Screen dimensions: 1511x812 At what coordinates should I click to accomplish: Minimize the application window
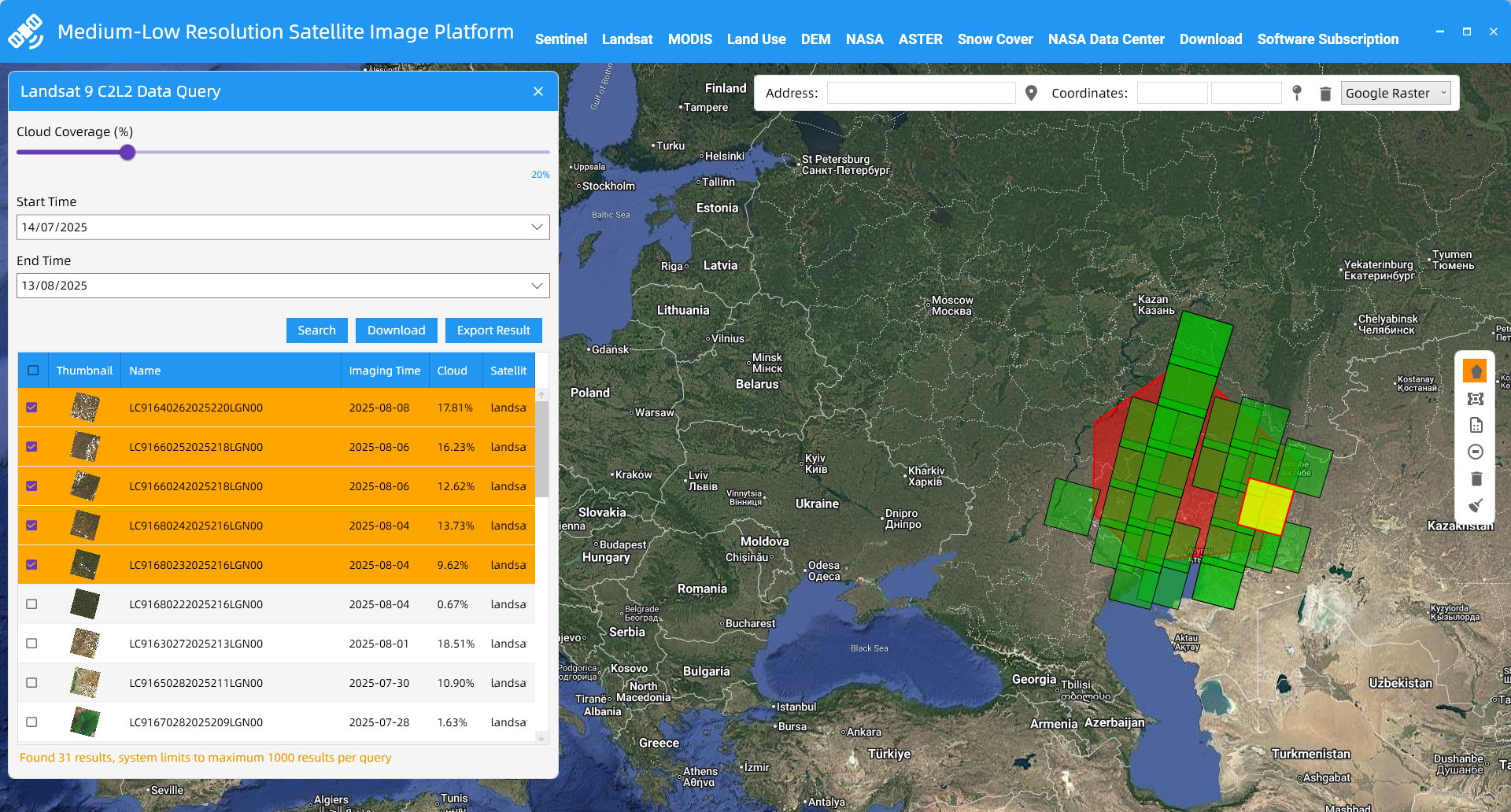click(x=1440, y=31)
